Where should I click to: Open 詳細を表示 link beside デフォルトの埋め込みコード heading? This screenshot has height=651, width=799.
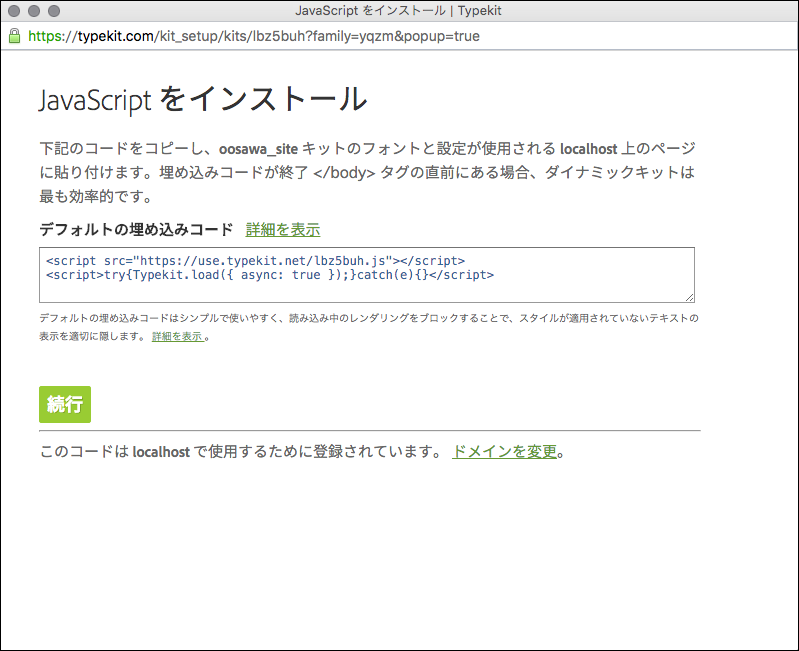pos(283,230)
